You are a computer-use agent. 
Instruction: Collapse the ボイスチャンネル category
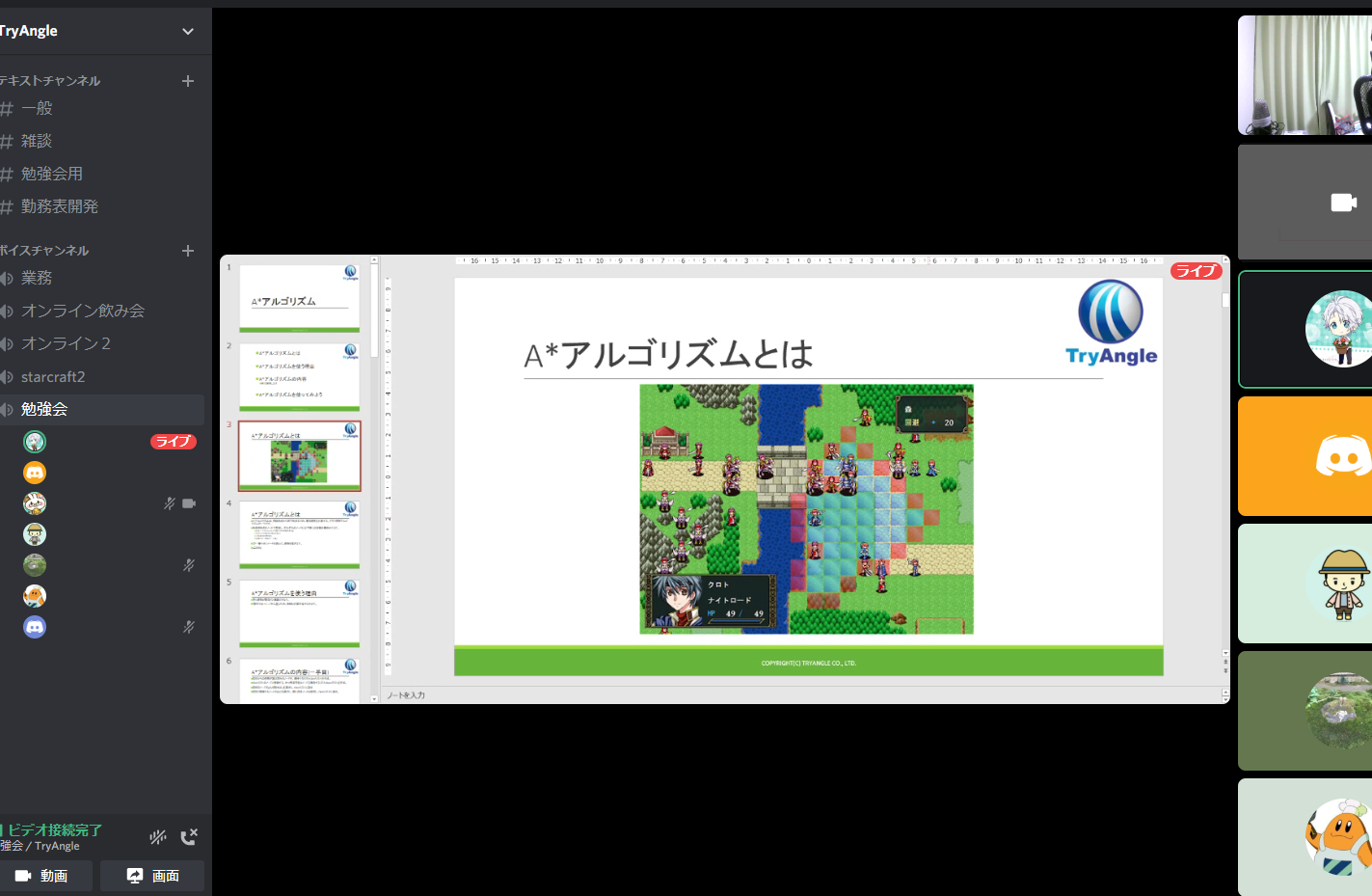[44, 251]
